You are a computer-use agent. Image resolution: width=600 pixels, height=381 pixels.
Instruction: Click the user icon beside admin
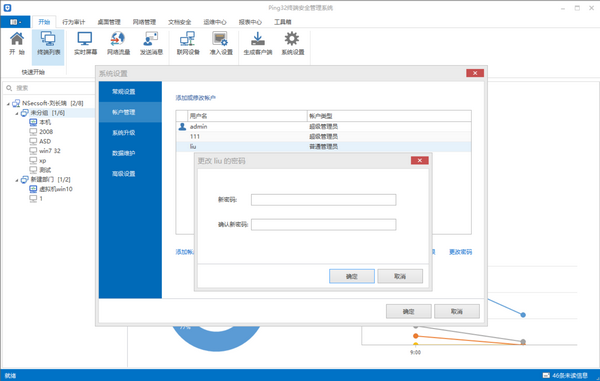182,126
